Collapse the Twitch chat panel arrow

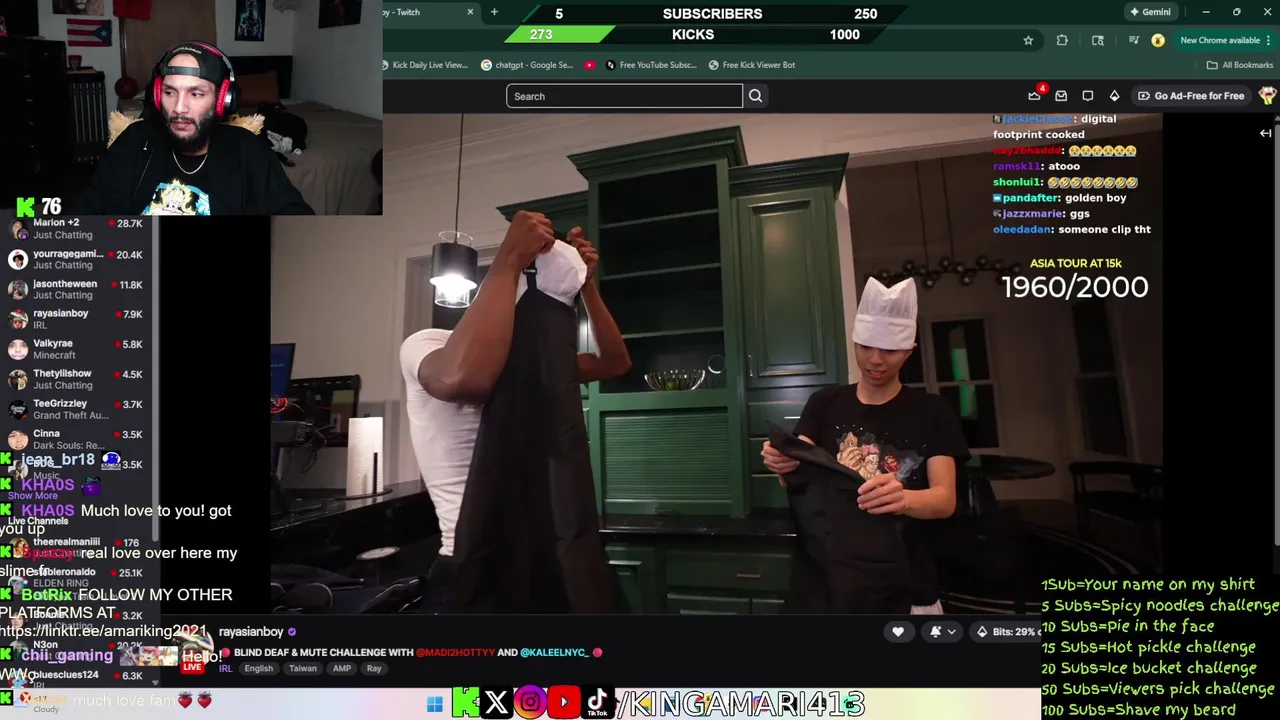(1265, 133)
